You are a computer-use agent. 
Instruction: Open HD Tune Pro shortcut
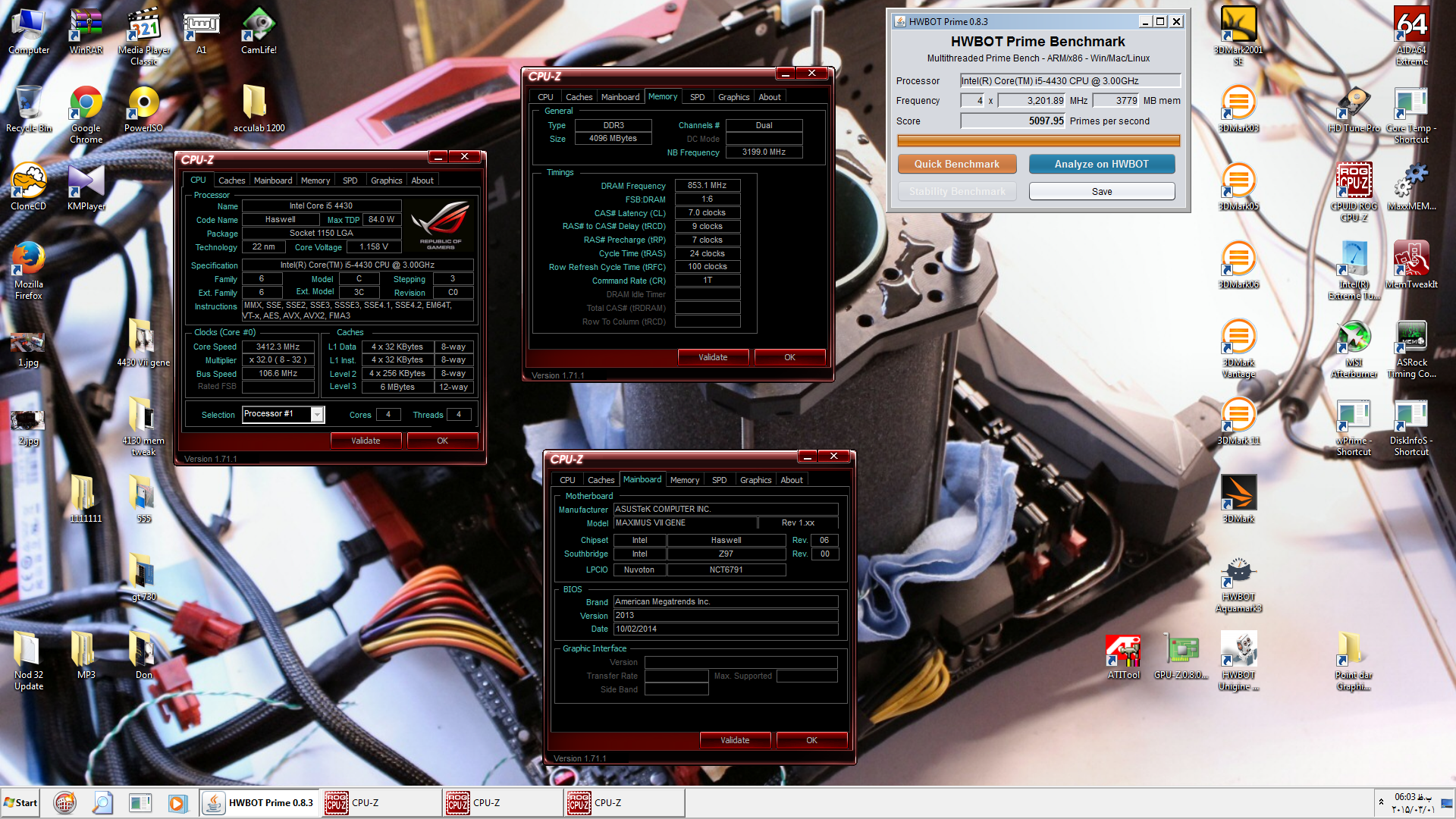[x=1354, y=108]
